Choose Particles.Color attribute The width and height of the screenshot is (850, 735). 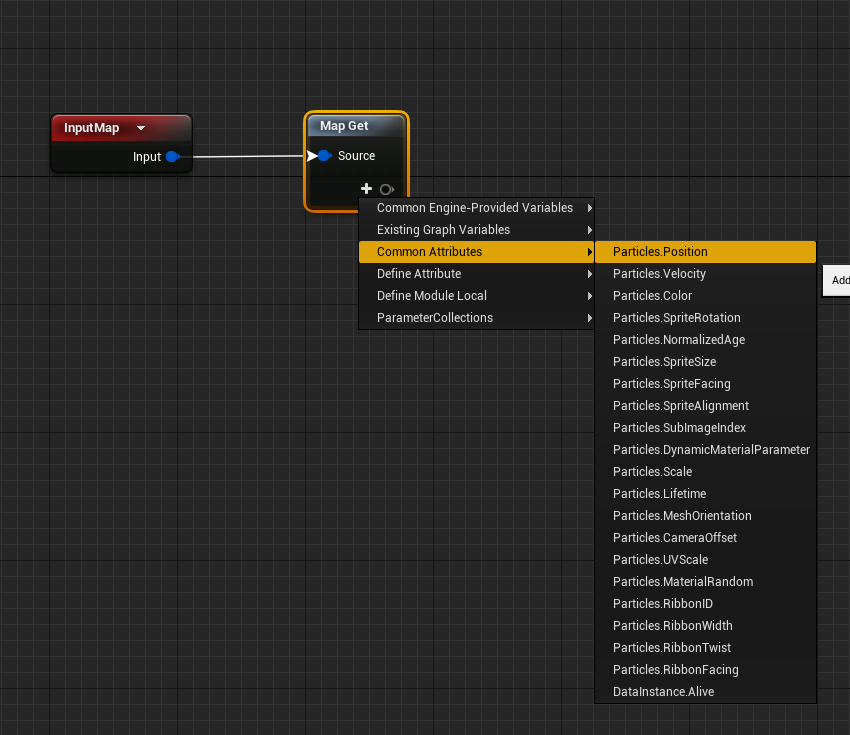tap(705, 296)
